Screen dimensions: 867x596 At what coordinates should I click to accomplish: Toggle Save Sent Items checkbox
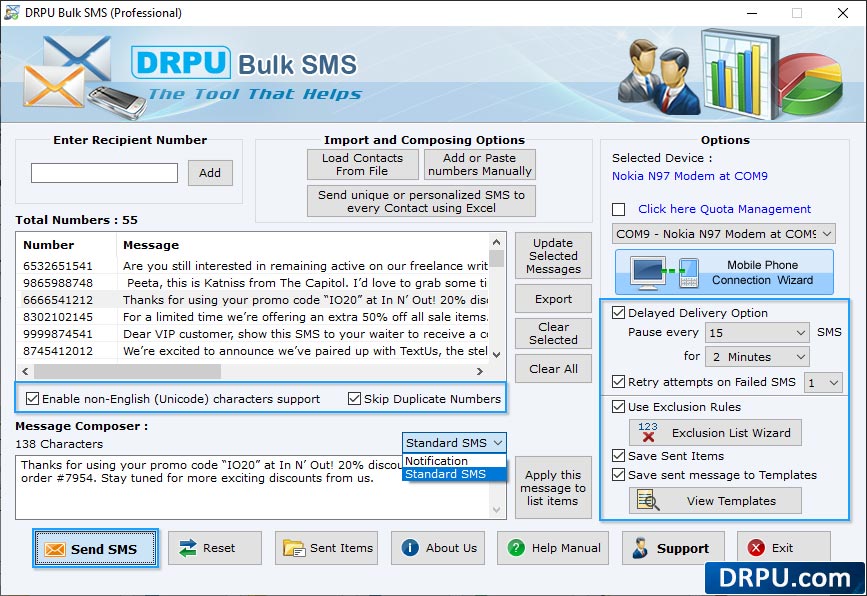click(619, 456)
